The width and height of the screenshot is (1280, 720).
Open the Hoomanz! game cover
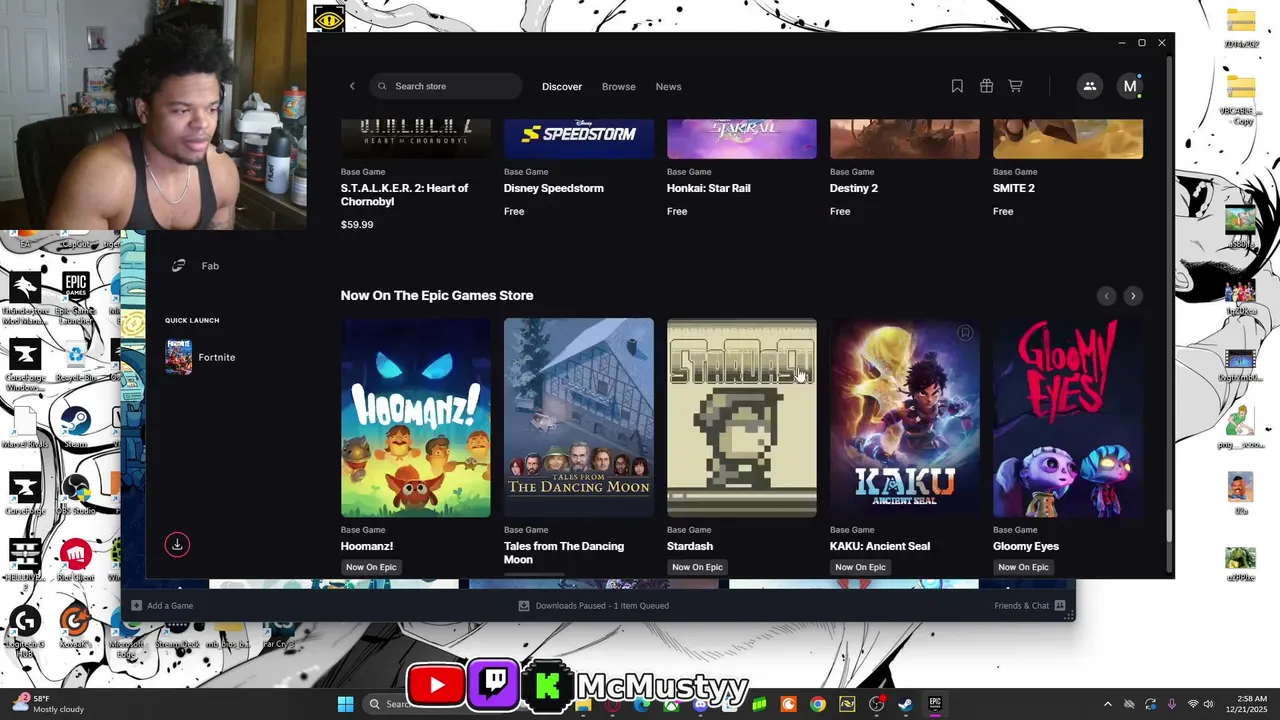[x=416, y=418]
